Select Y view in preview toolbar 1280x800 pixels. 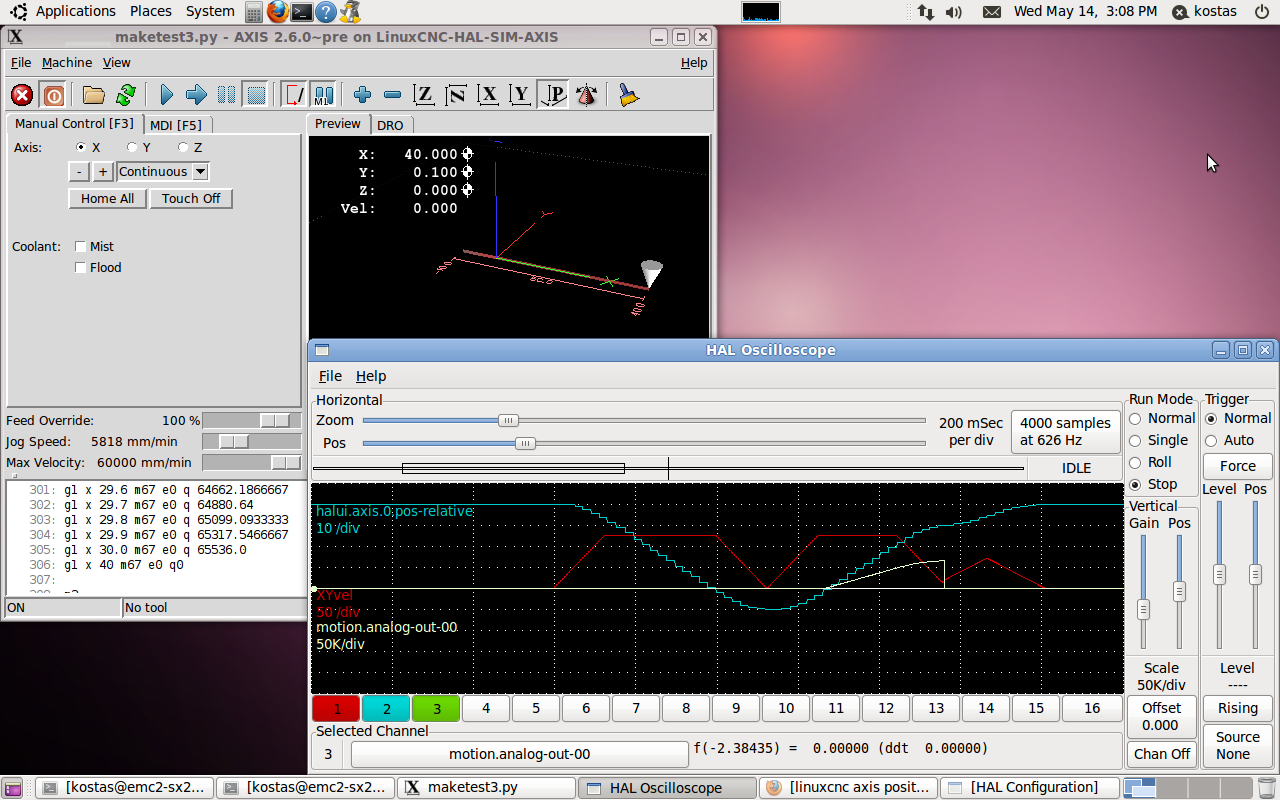click(x=520, y=95)
